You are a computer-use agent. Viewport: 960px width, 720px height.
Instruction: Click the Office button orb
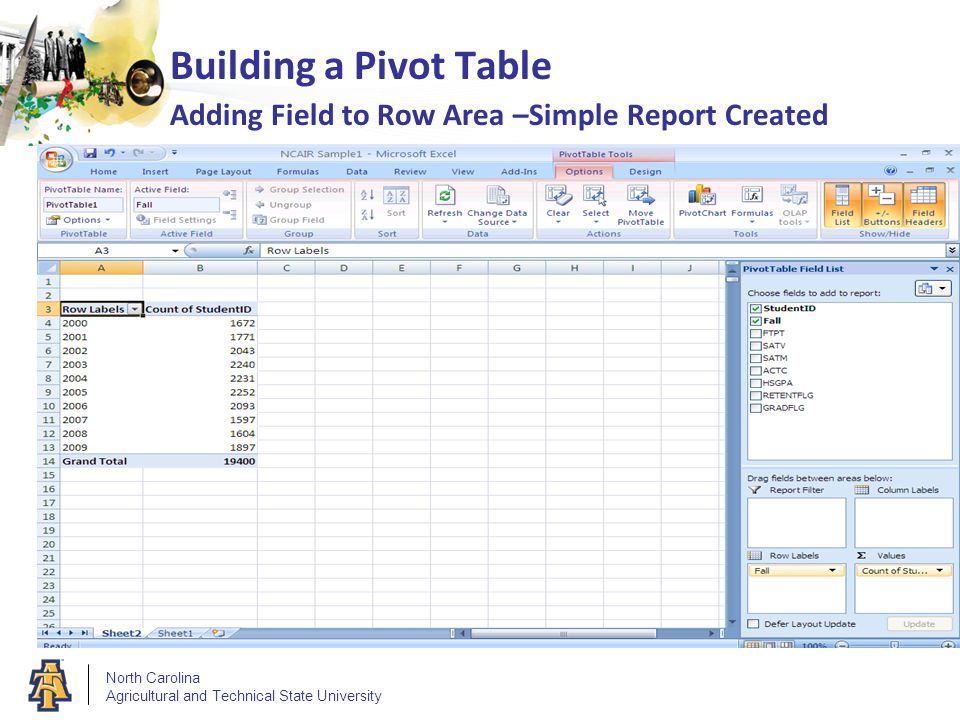[56, 160]
